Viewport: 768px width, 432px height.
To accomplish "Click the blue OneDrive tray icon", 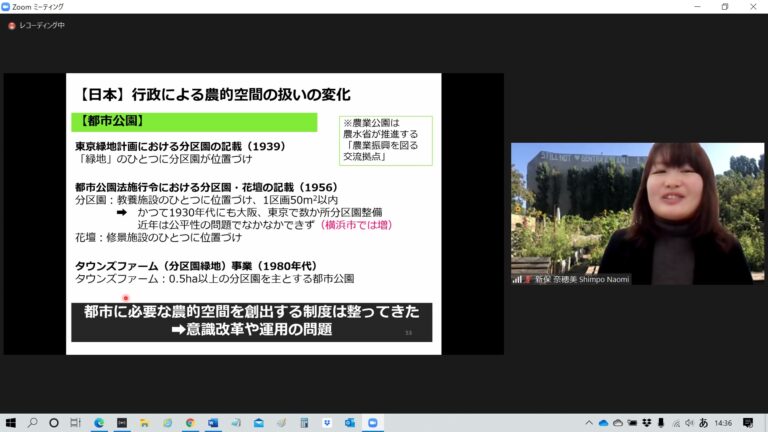I will pyautogui.click(x=603, y=423).
